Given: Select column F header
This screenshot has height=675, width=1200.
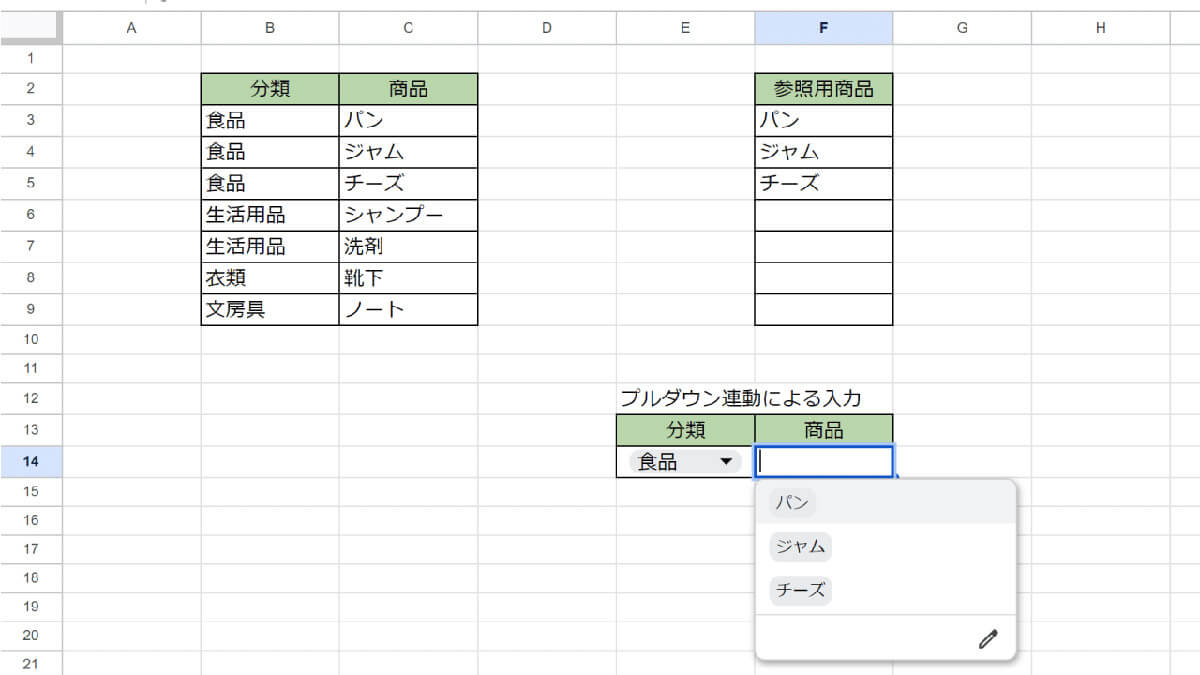Looking at the screenshot, I should (x=824, y=29).
